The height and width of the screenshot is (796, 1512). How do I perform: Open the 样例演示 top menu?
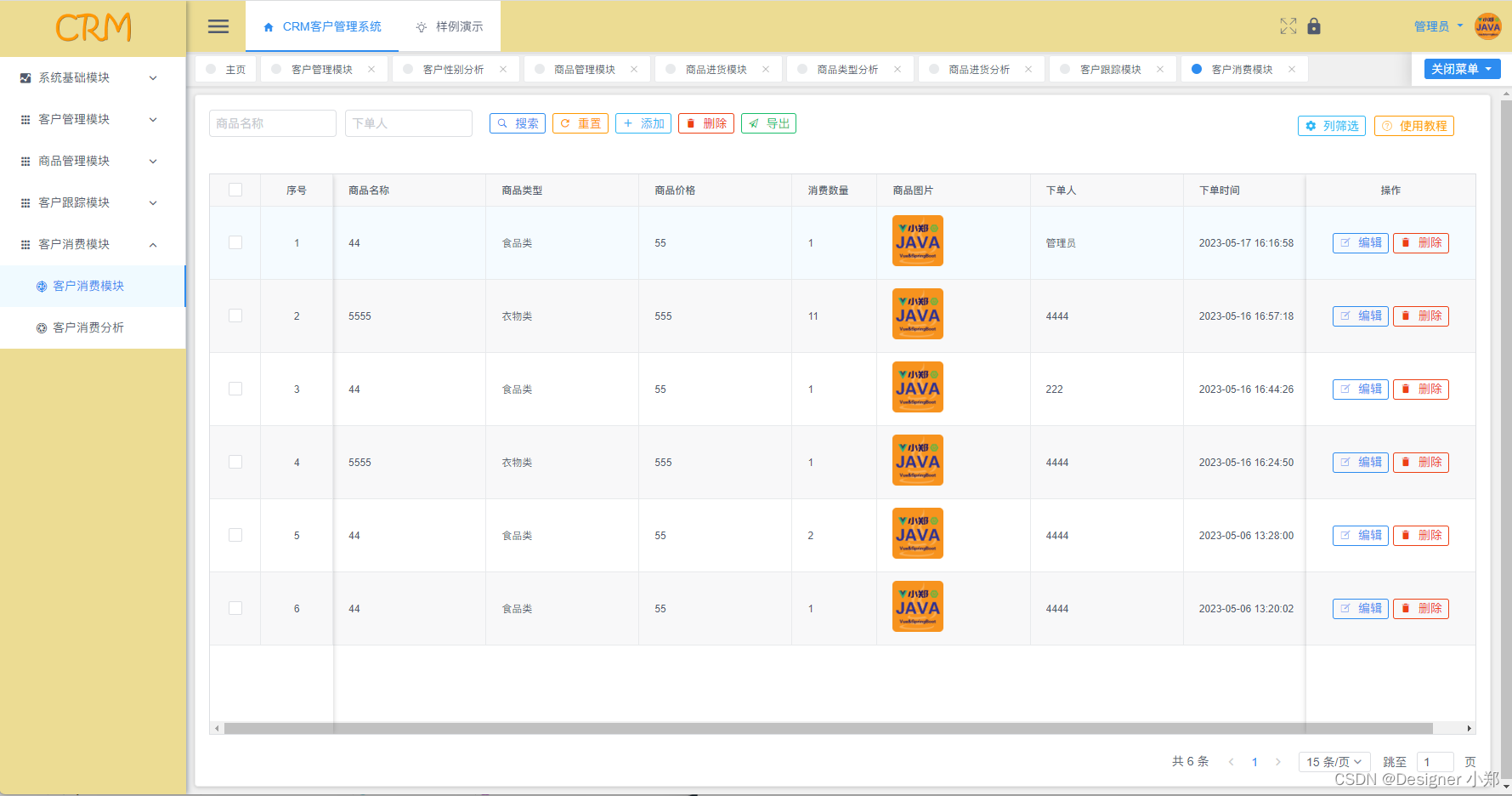(450, 26)
